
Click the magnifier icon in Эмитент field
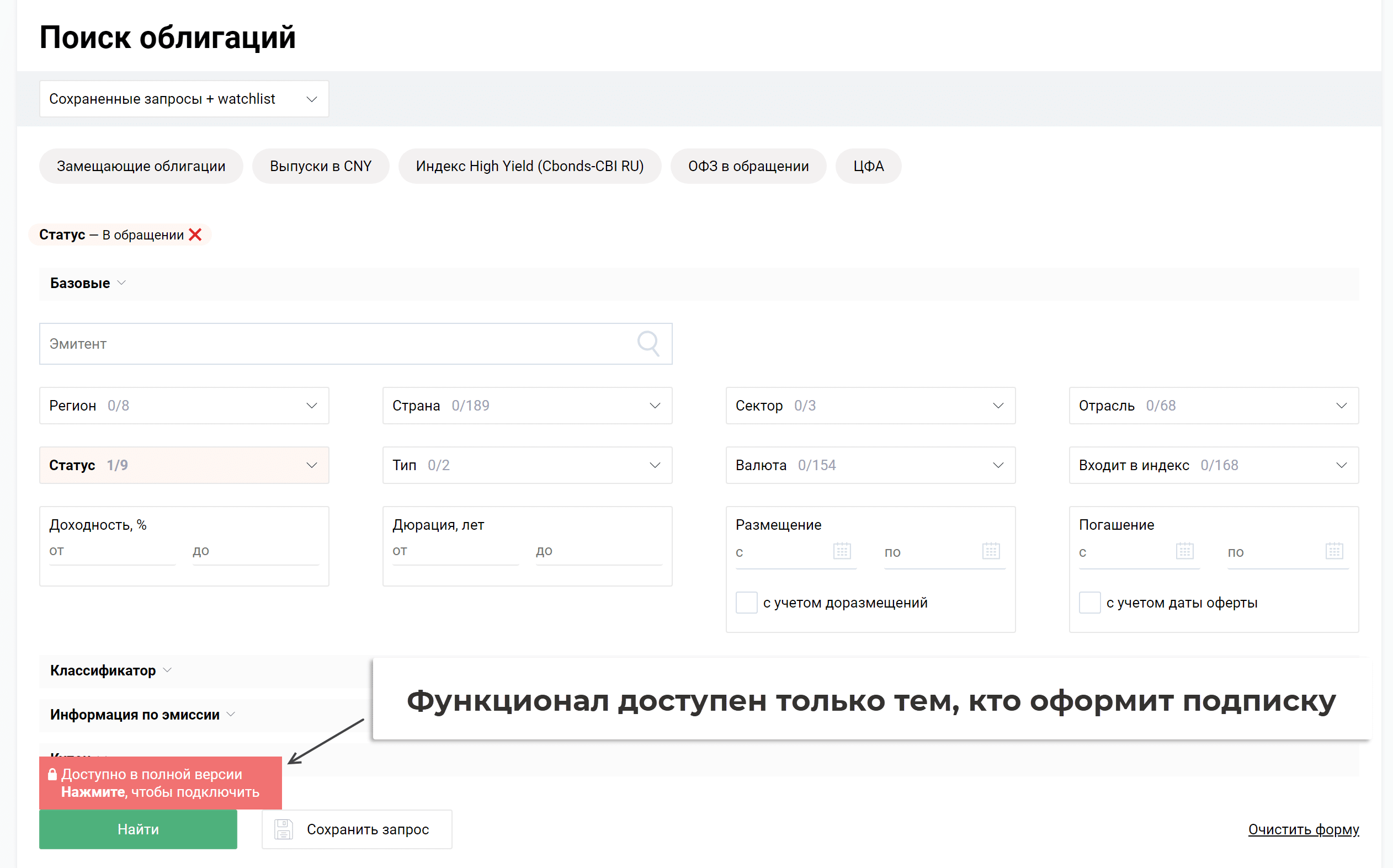(x=648, y=343)
